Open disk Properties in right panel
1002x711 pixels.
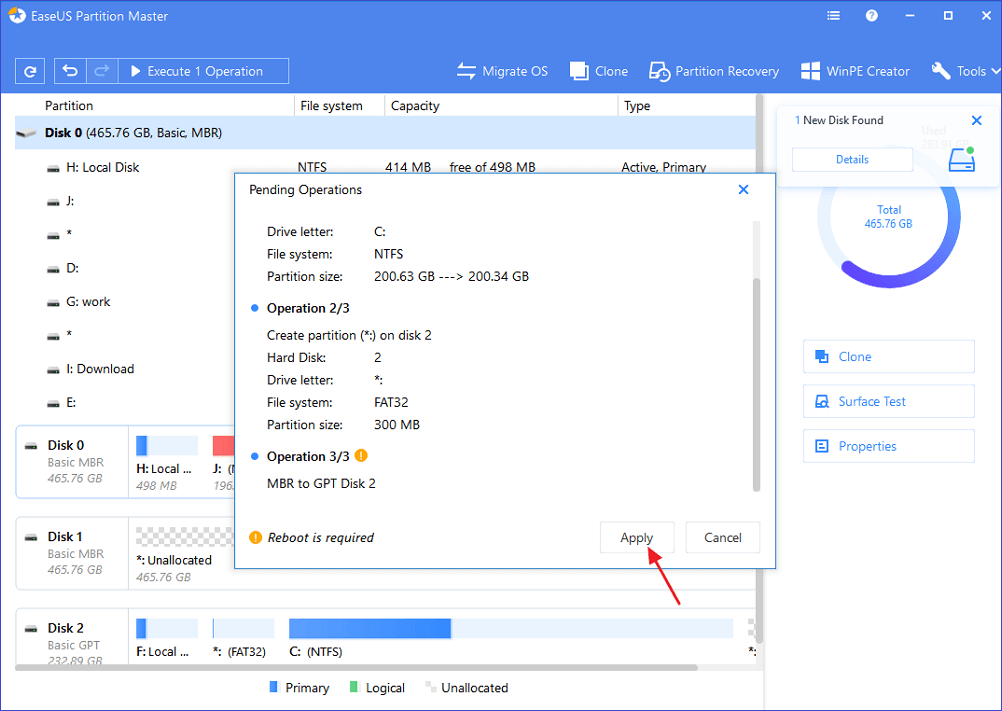[888, 446]
